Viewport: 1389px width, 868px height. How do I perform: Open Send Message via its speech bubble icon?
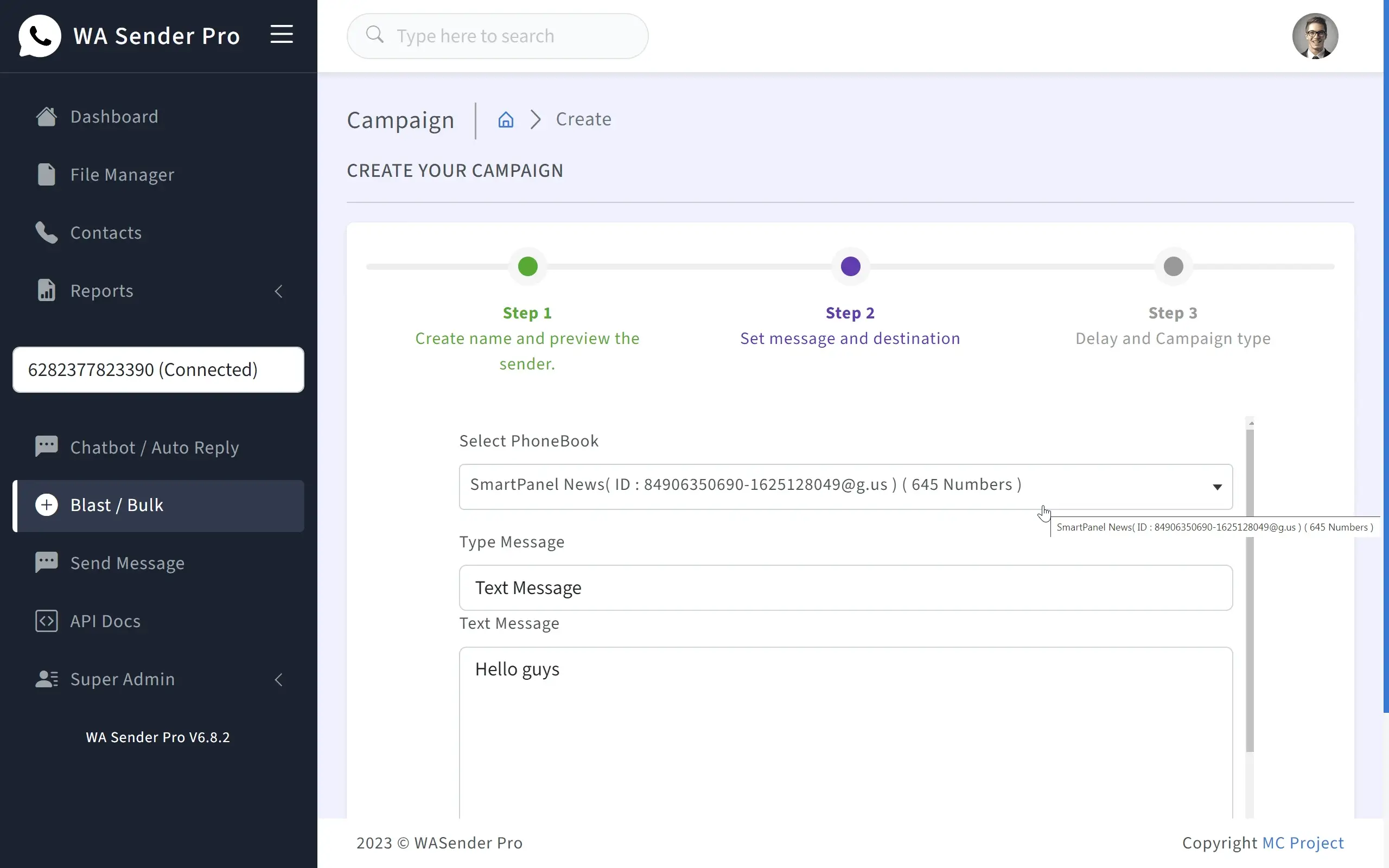point(46,563)
